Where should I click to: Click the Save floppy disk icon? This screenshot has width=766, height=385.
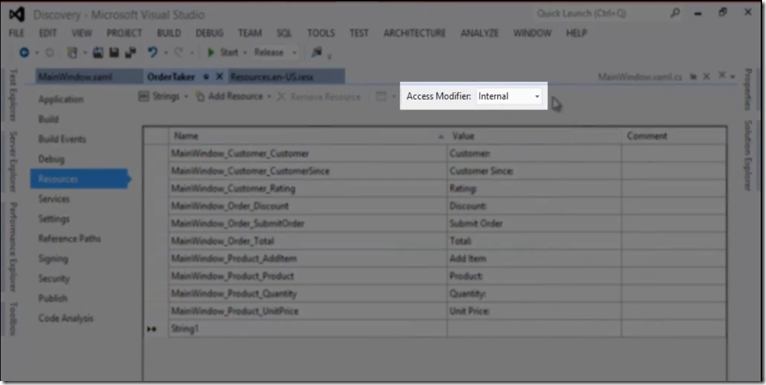tap(114, 52)
